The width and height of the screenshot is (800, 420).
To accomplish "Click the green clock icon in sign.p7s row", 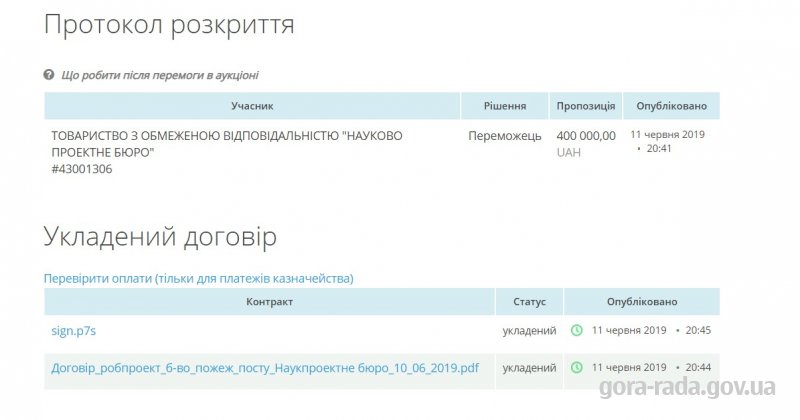I will [x=577, y=330].
